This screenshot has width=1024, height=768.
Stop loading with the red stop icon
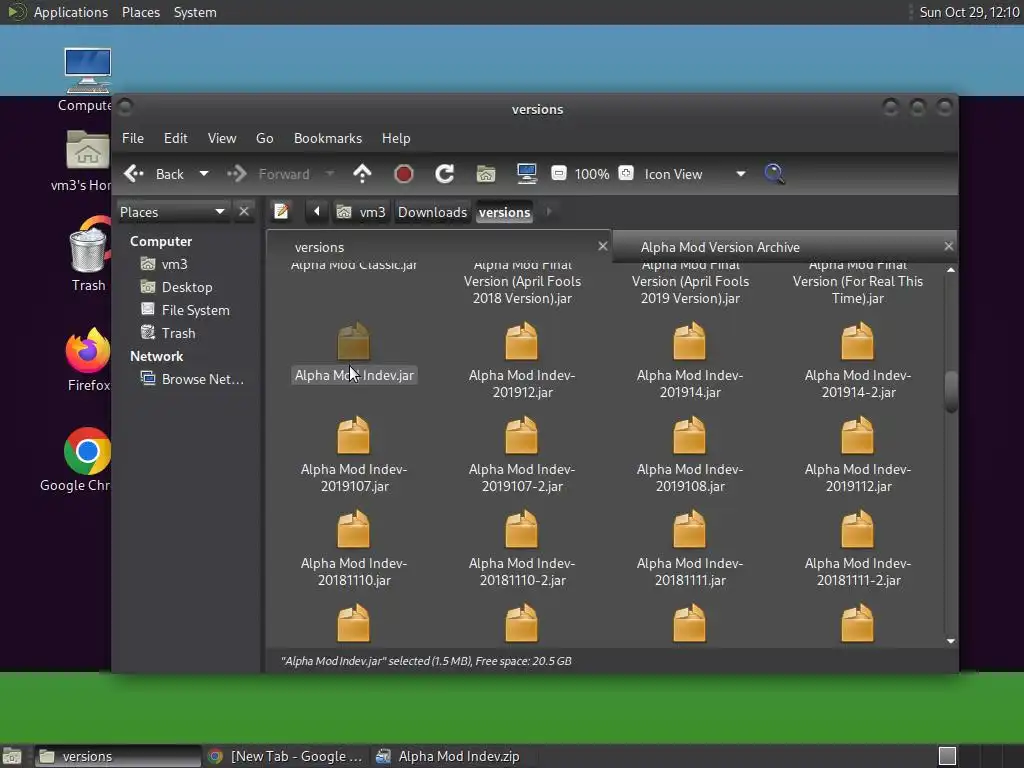404,174
